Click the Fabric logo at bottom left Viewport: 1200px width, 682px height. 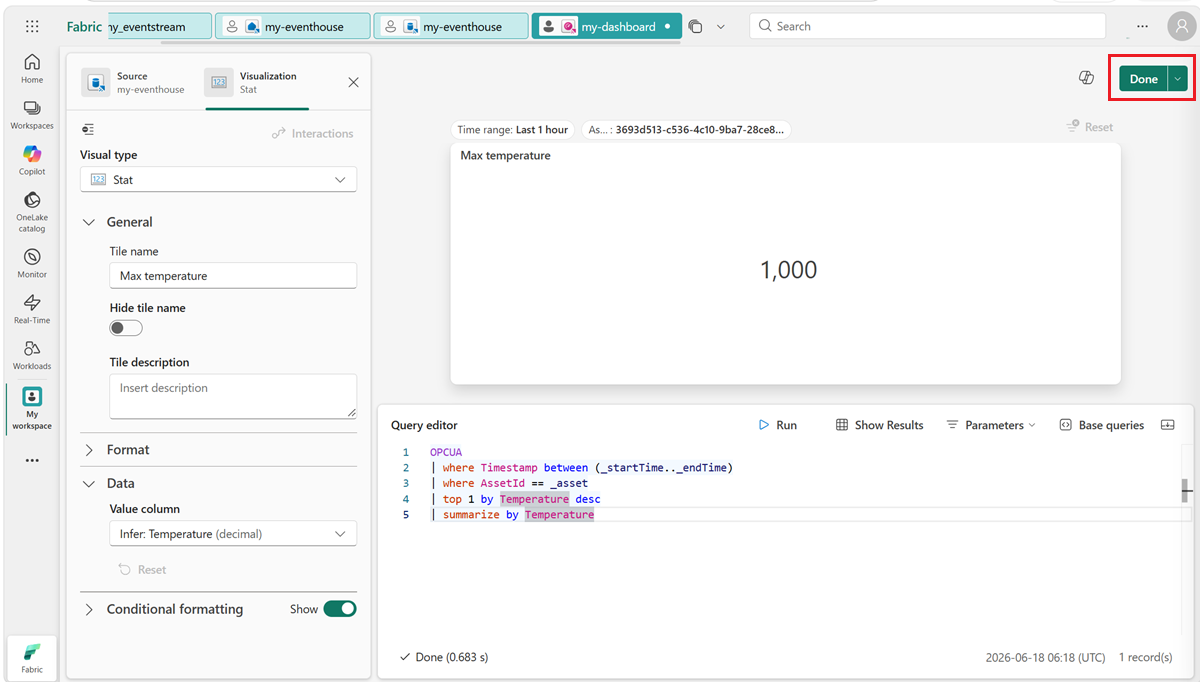tap(32, 657)
